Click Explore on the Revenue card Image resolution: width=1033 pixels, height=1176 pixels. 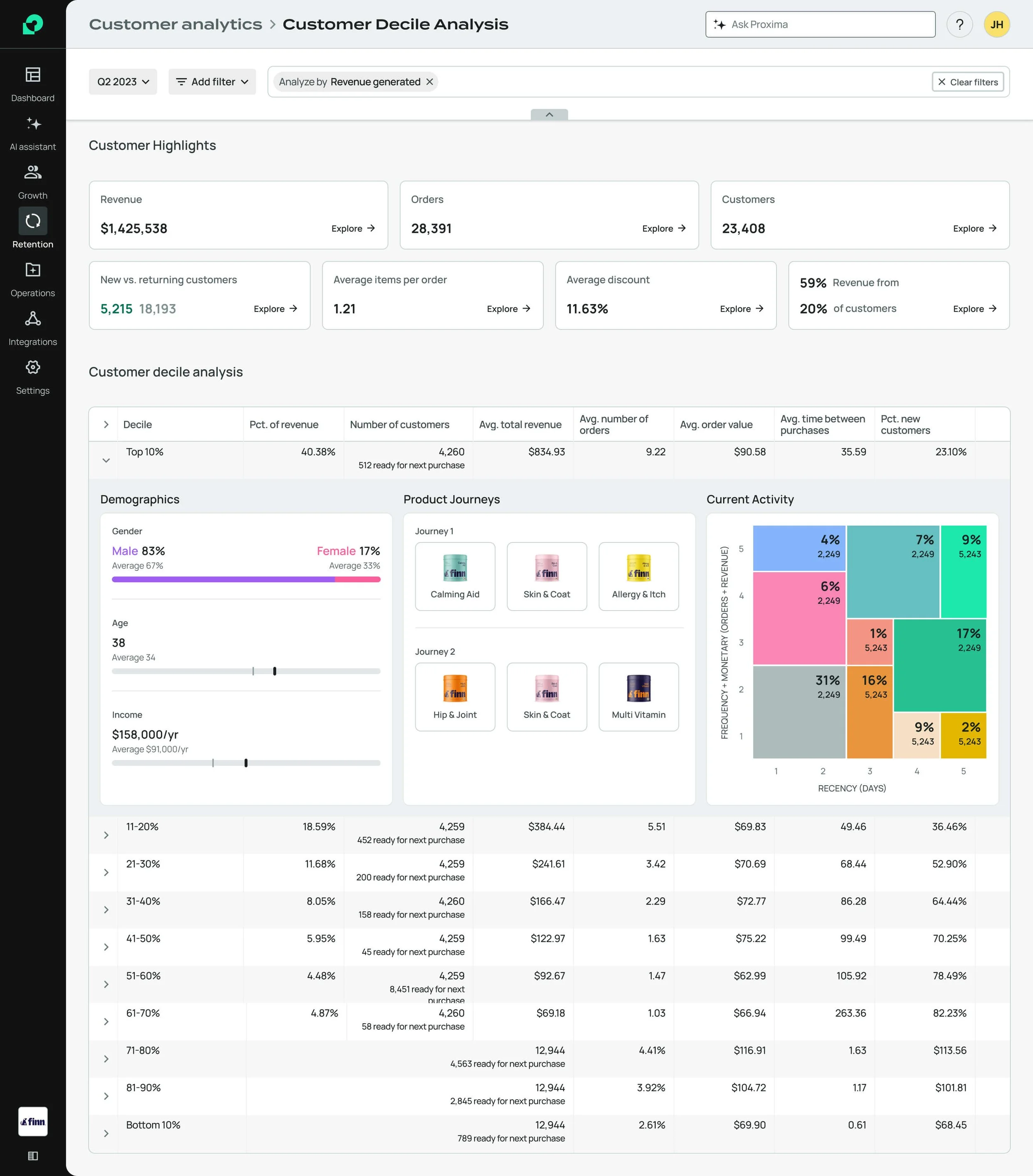point(353,228)
